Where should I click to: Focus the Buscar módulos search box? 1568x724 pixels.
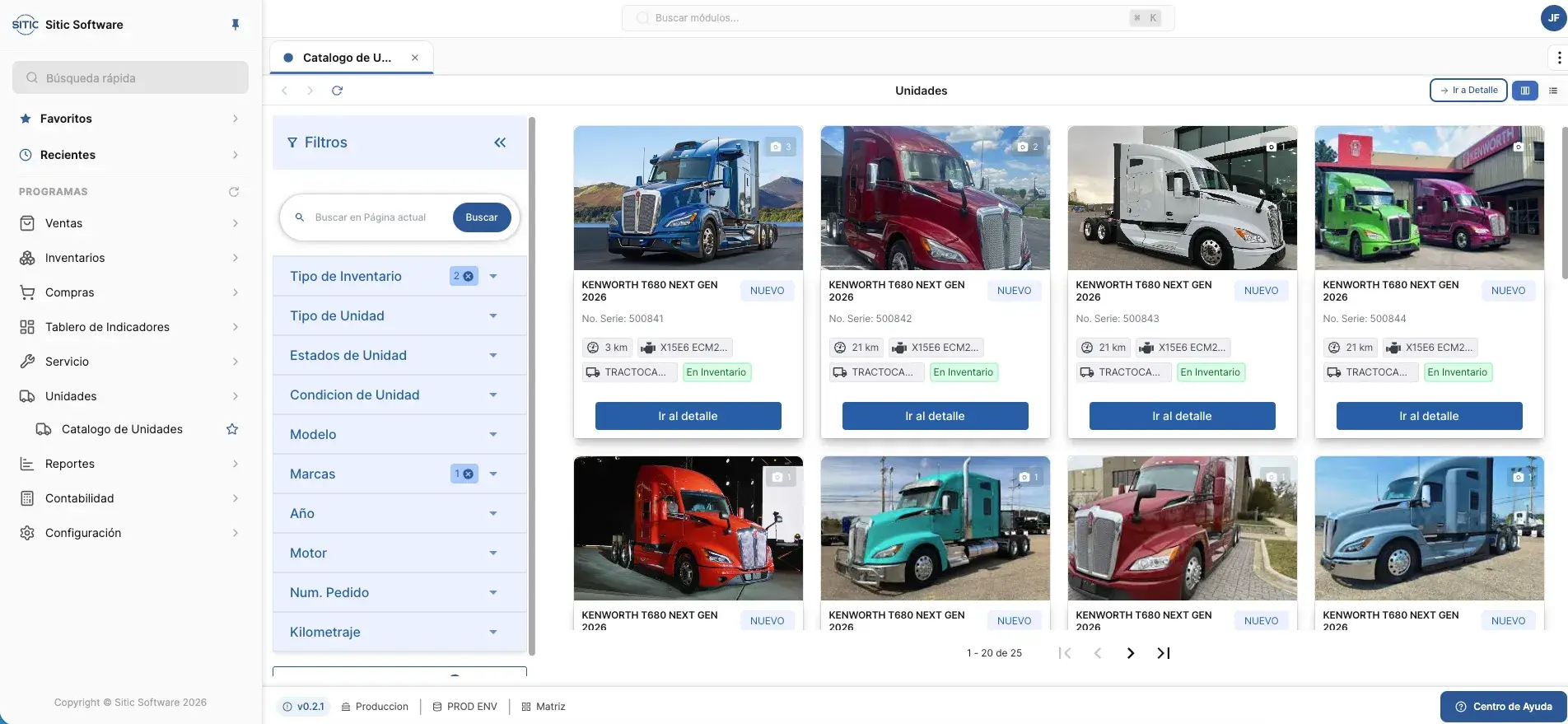[898, 18]
